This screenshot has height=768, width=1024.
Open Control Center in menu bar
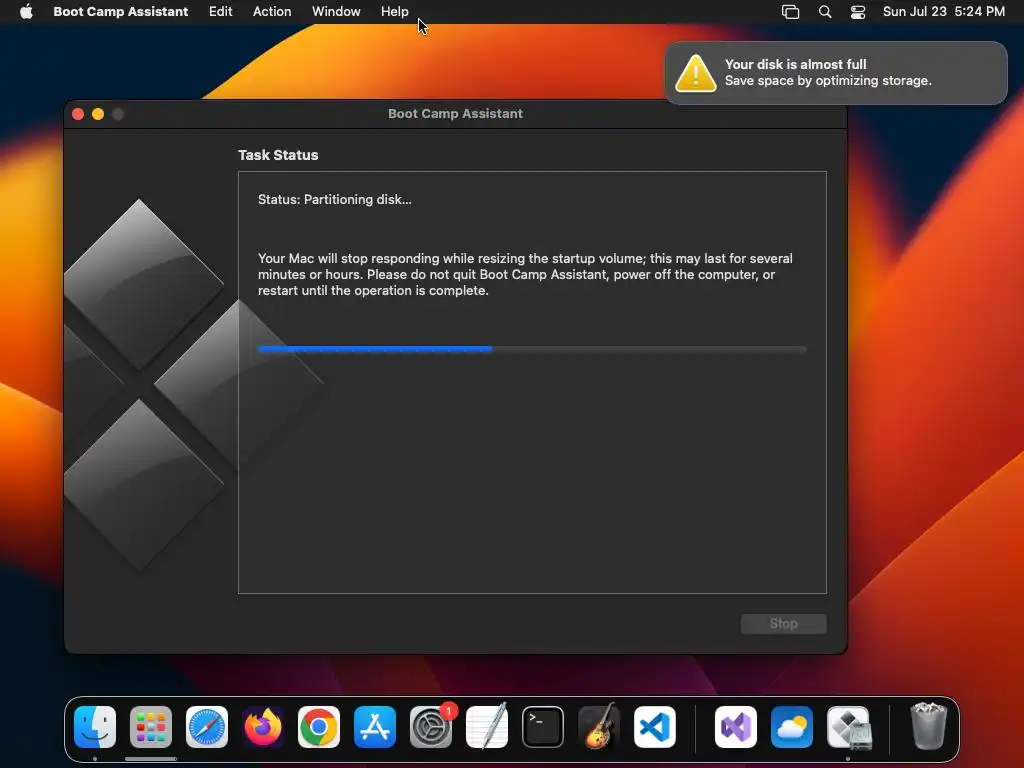(857, 12)
